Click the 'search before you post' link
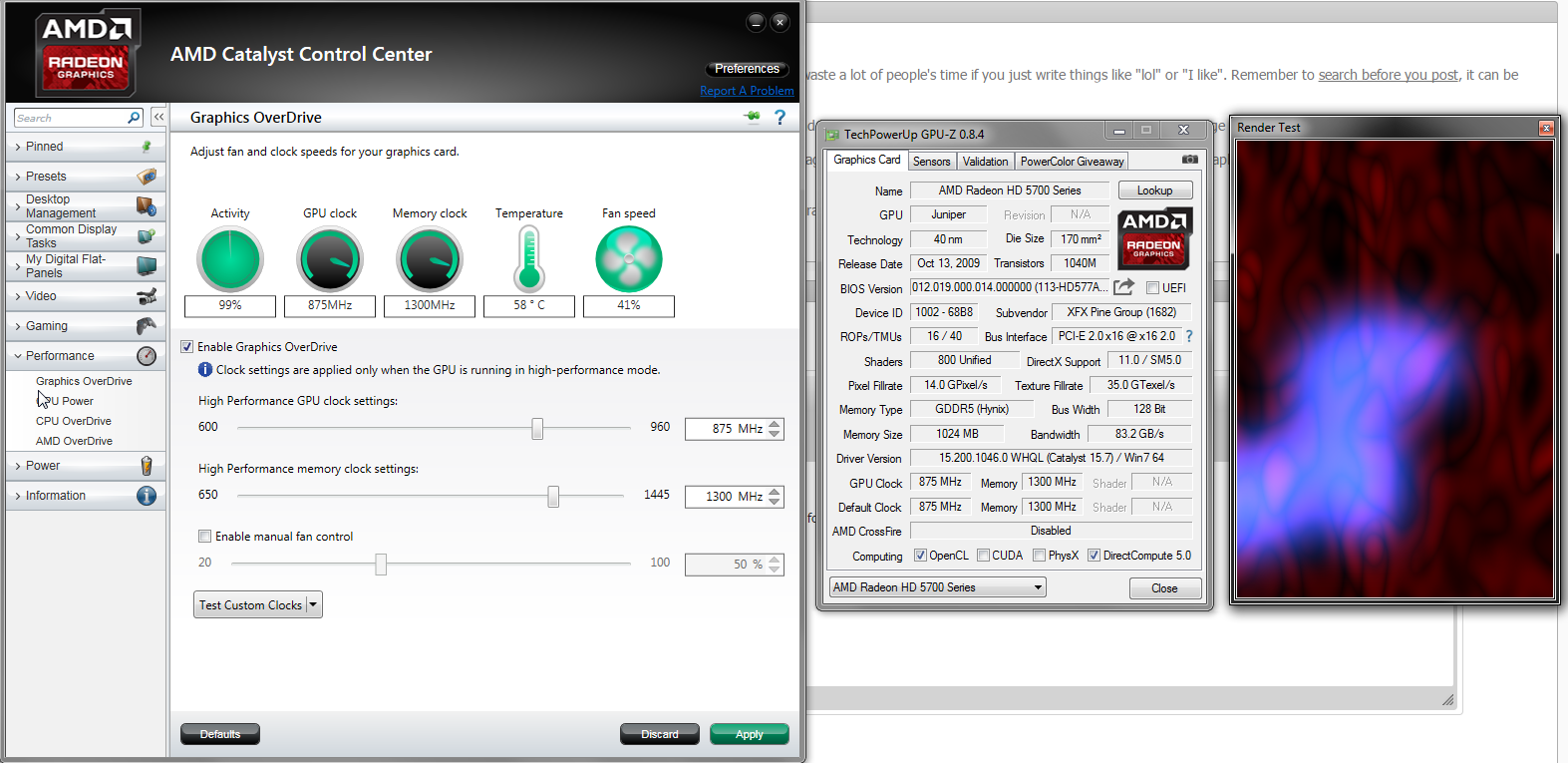1568x763 pixels. (x=1388, y=75)
